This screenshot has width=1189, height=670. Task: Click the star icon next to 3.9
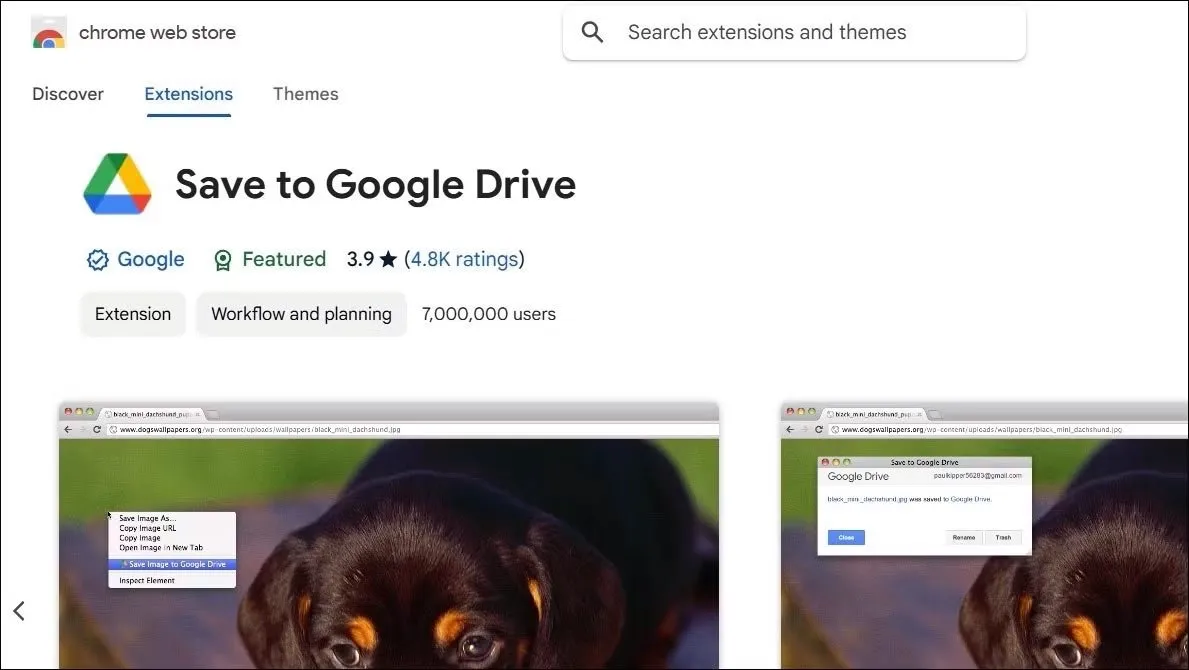tap(388, 260)
